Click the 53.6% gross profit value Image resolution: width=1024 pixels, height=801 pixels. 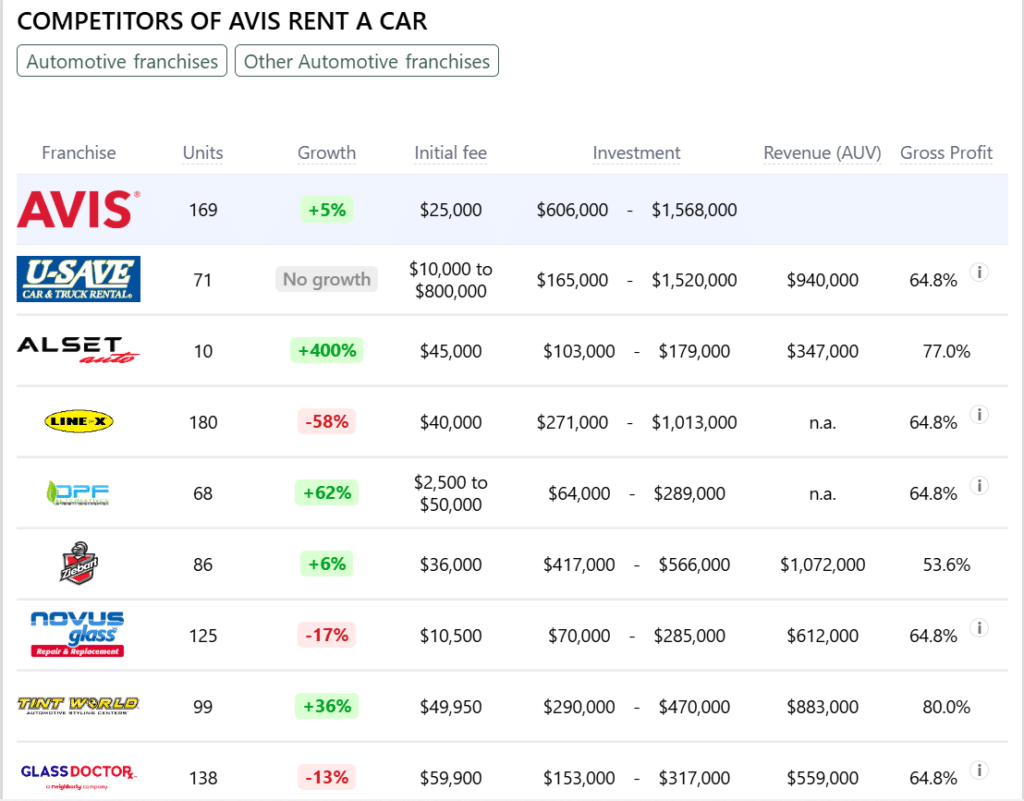(946, 565)
